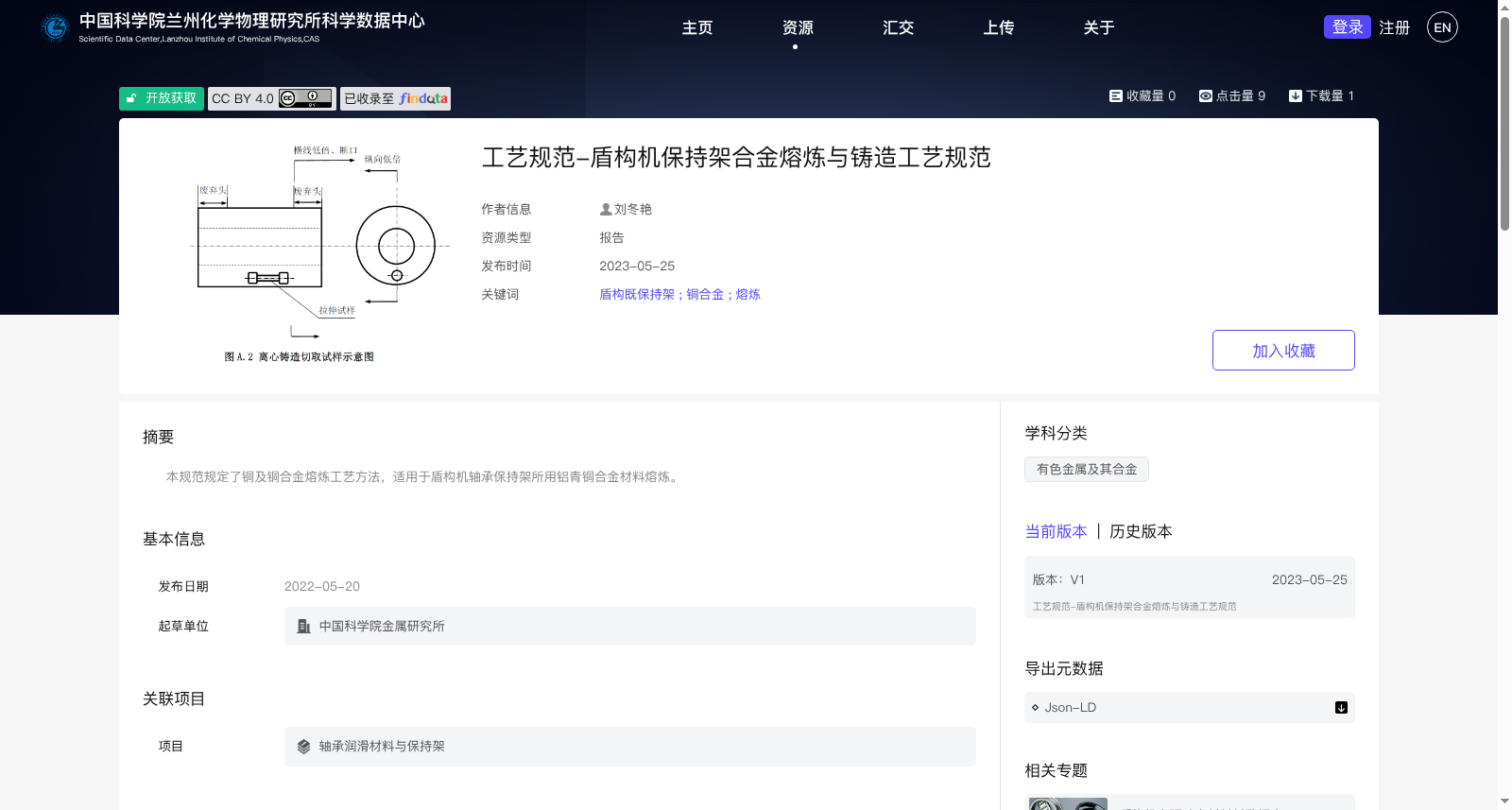Image resolution: width=1512 pixels, height=810 pixels.
Task: Switch to 历史版本 tab
Action: [1141, 531]
